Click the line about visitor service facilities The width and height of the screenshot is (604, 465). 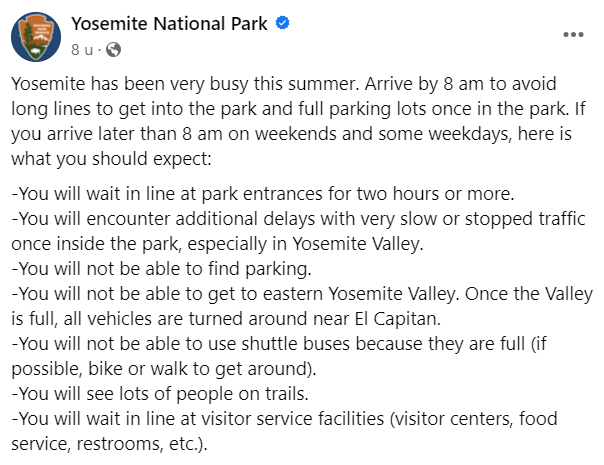pyautogui.click(x=284, y=431)
